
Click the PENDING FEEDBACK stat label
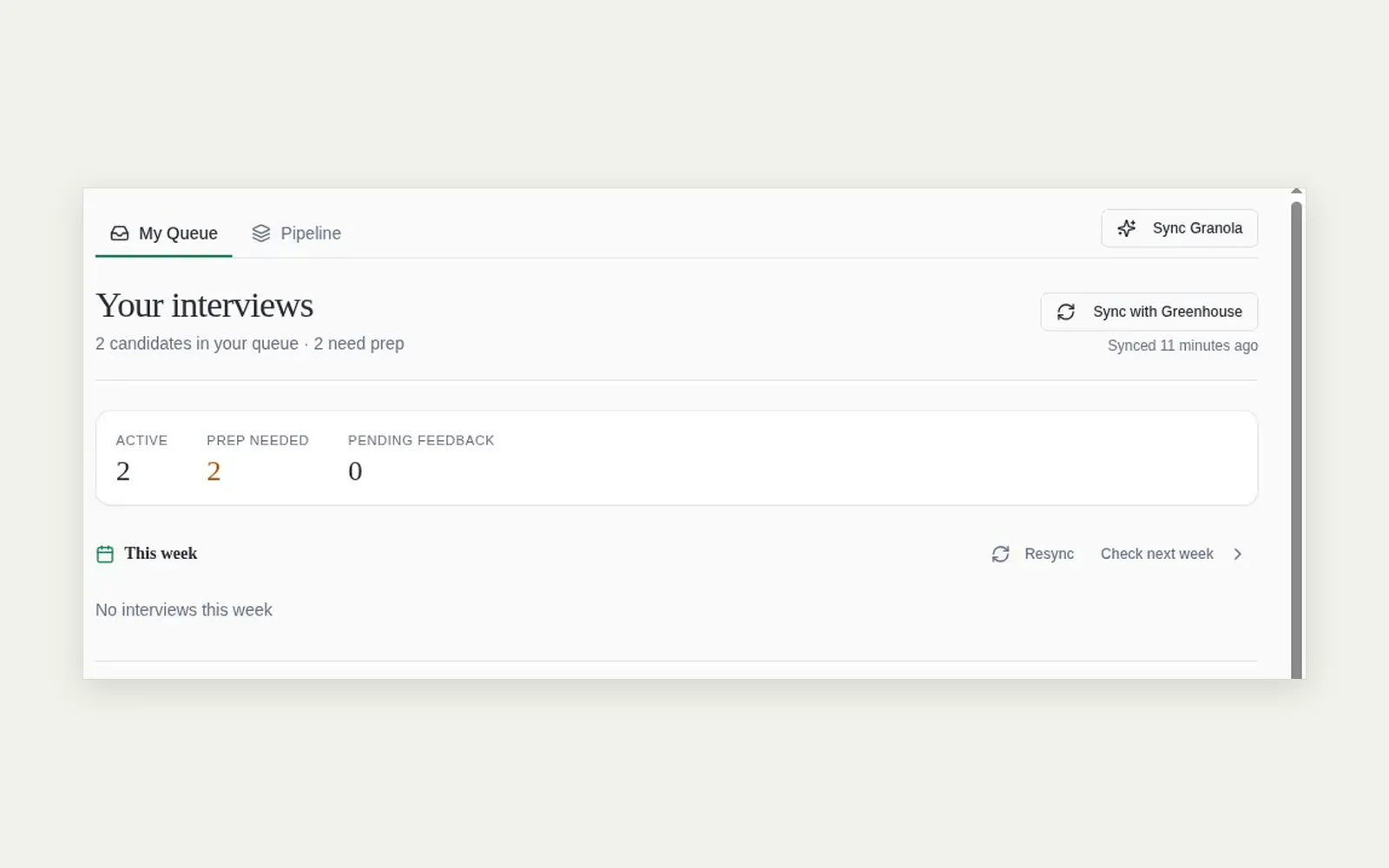(x=421, y=440)
